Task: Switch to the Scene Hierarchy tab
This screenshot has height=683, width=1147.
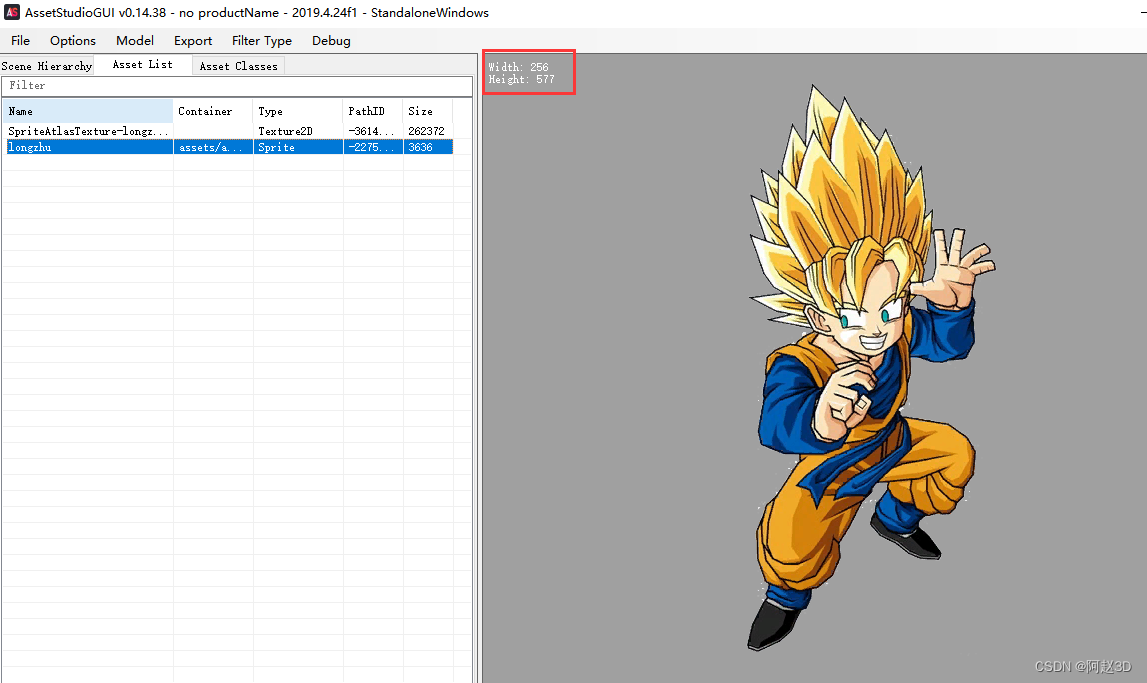Action: click(x=47, y=66)
